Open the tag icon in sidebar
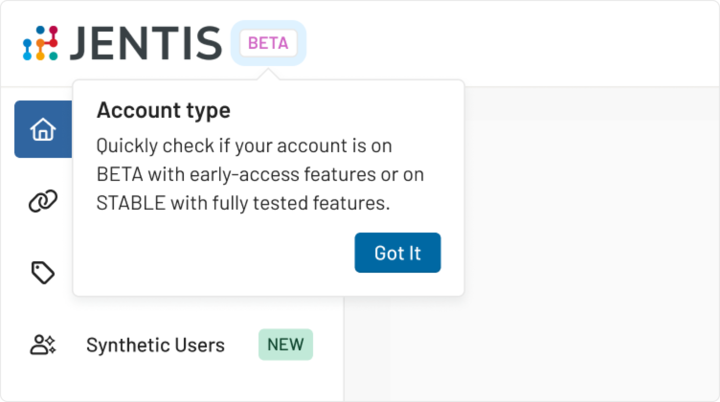Image resolution: width=720 pixels, height=402 pixels. click(42, 273)
